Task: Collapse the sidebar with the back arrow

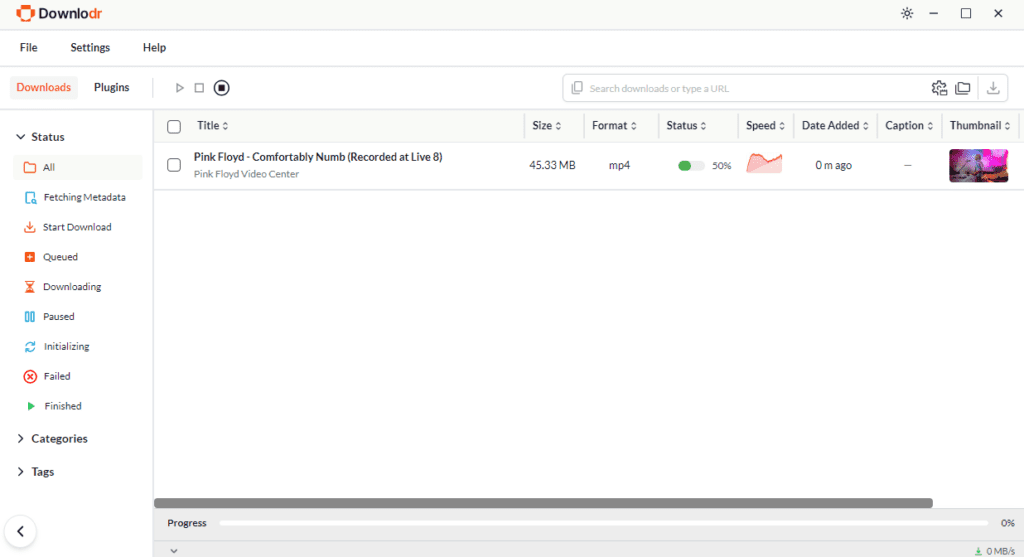Action: point(20,532)
